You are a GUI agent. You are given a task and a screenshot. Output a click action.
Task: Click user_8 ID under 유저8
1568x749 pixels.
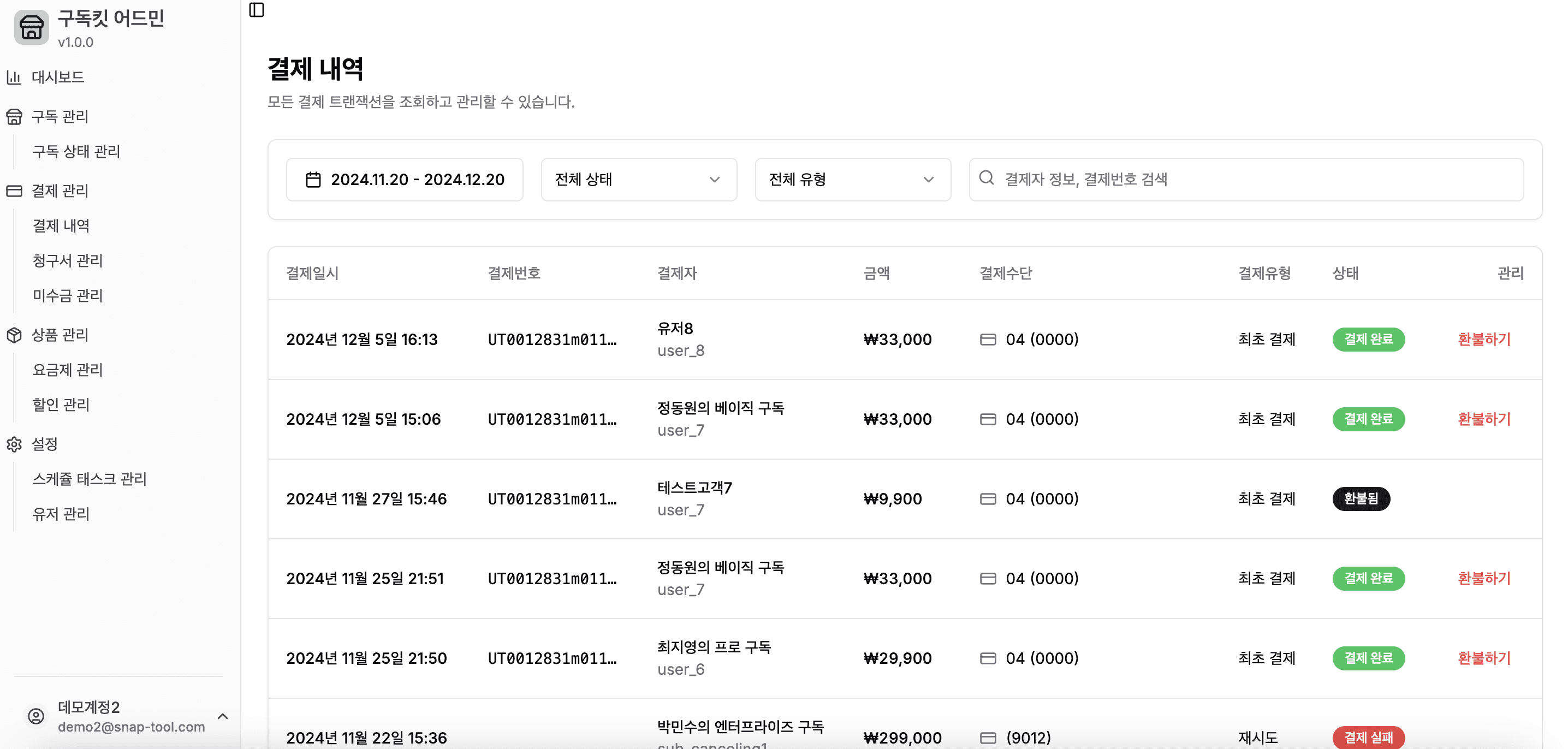pos(680,351)
